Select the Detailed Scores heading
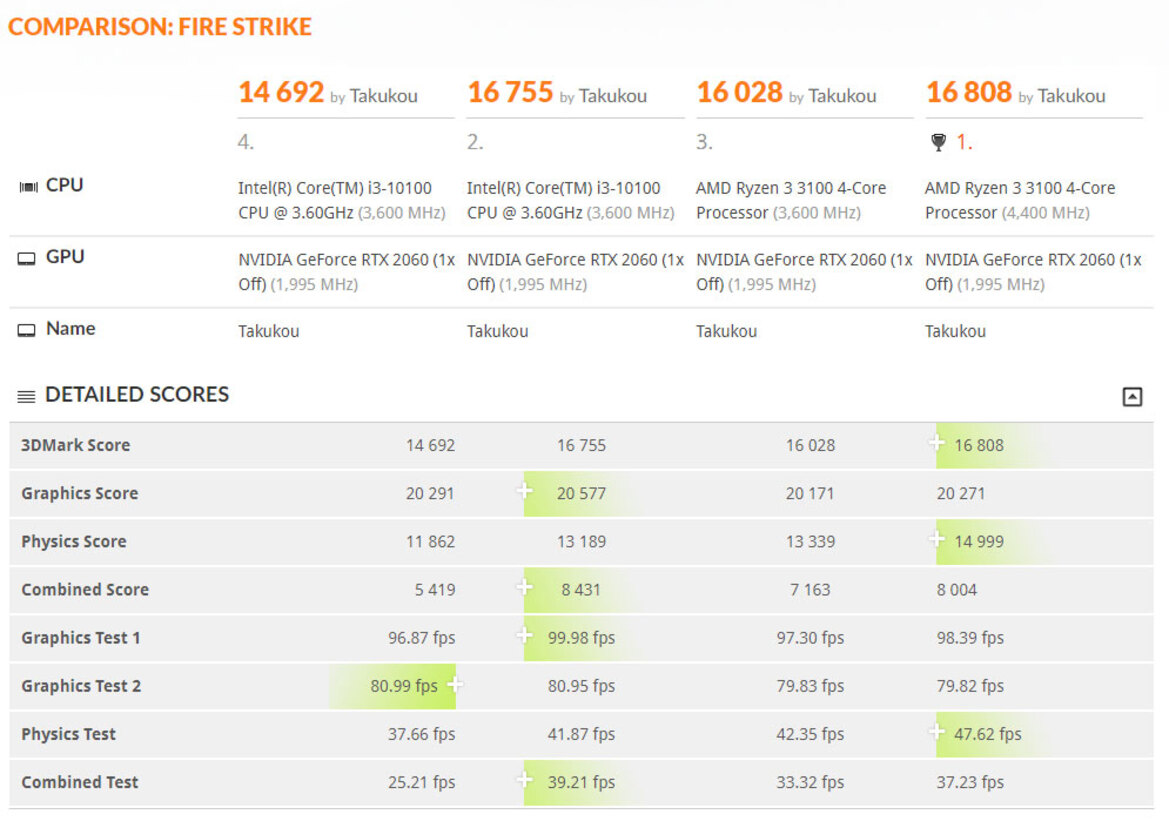This screenshot has height=821, width=1169. click(x=137, y=394)
